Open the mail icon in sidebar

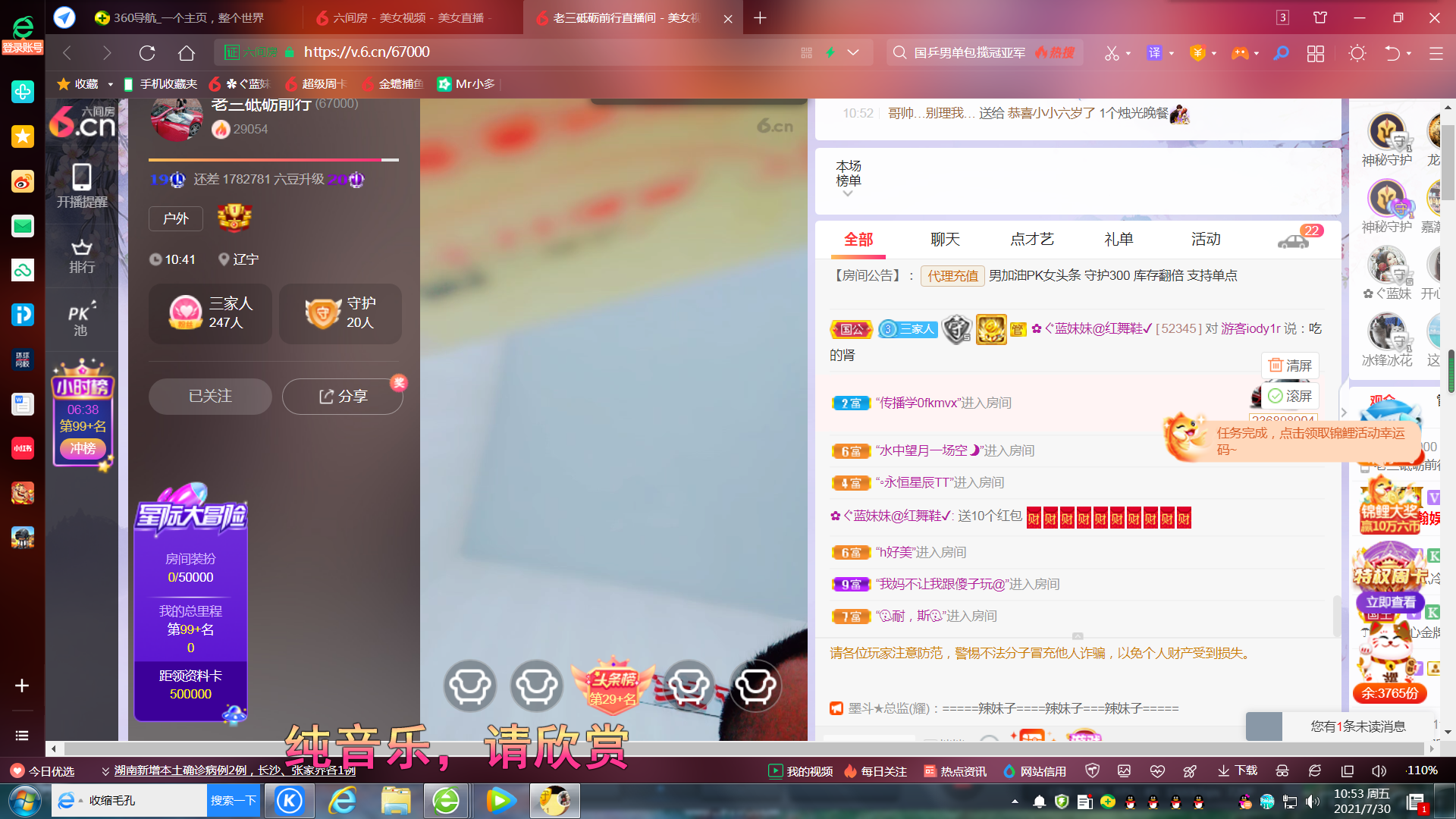point(23,226)
